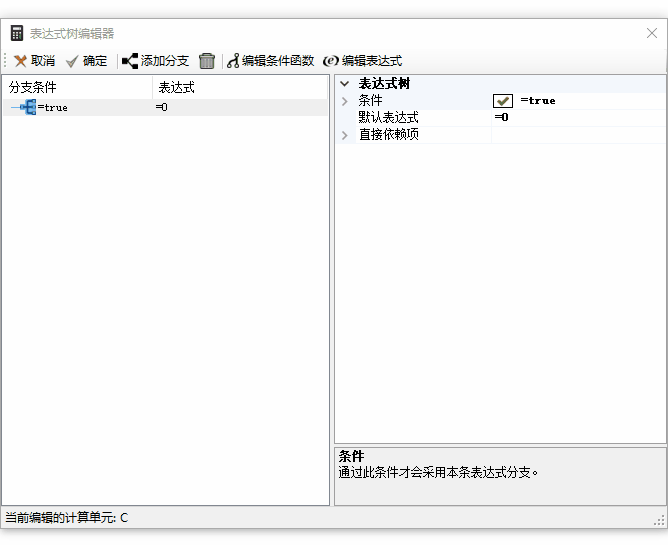Click the branch node icon beside =true
668x545 pixels.
pyautogui.click(x=27, y=107)
